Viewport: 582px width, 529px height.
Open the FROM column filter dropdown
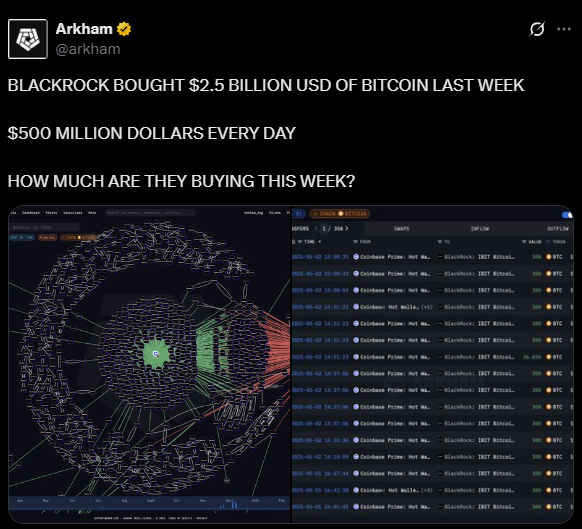pyautogui.click(x=355, y=242)
